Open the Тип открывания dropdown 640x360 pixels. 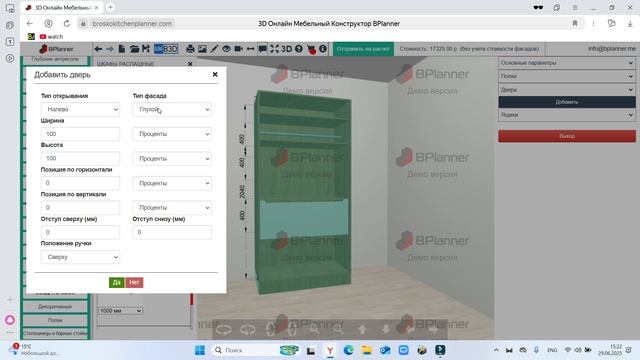point(80,109)
